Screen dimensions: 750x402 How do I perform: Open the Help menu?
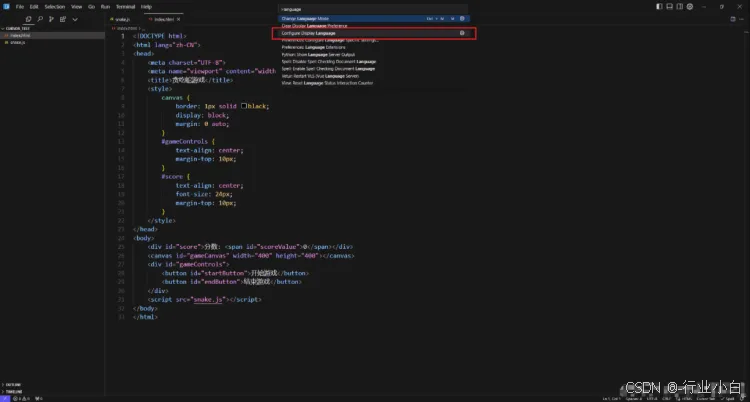pos(146,7)
